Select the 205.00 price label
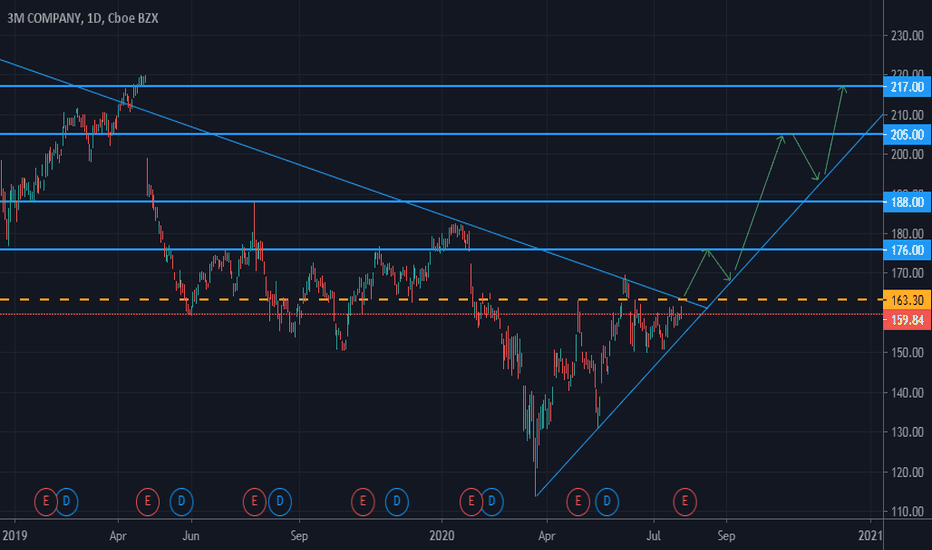Screen dimensions: 932x550 tap(907, 134)
